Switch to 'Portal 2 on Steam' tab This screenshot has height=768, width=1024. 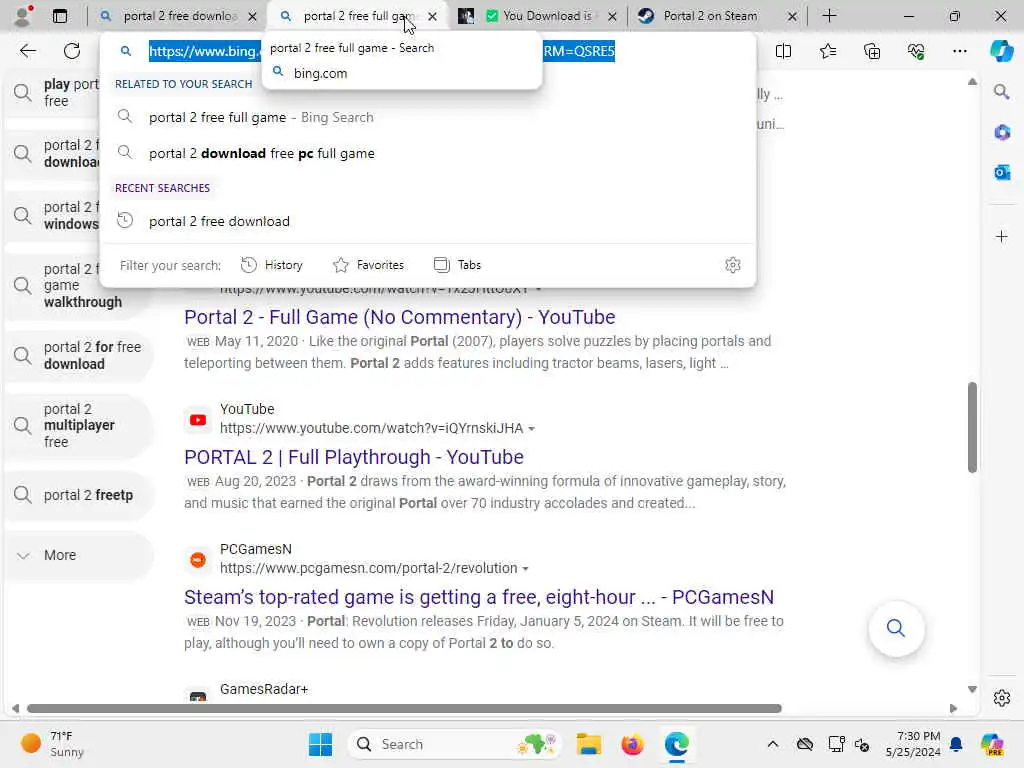[x=709, y=16]
